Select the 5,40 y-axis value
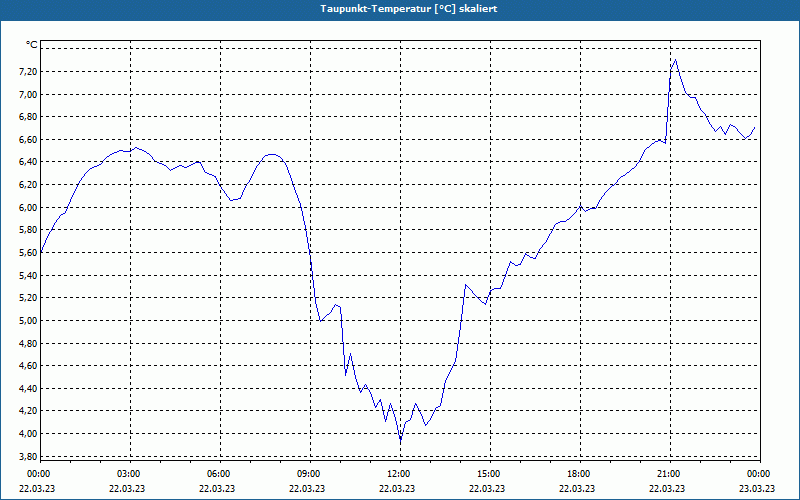The image size is (800, 500). click(x=28, y=276)
